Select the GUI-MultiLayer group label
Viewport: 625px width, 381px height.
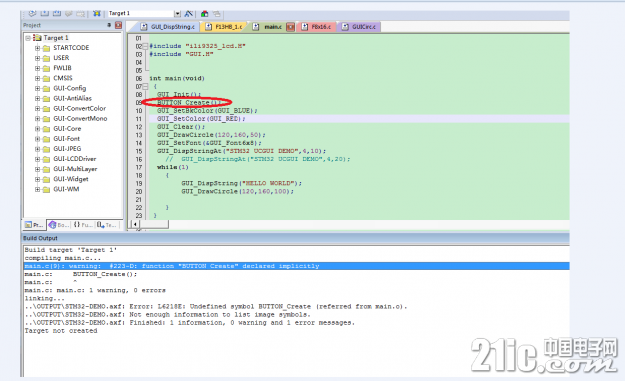(x=75, y=169)
